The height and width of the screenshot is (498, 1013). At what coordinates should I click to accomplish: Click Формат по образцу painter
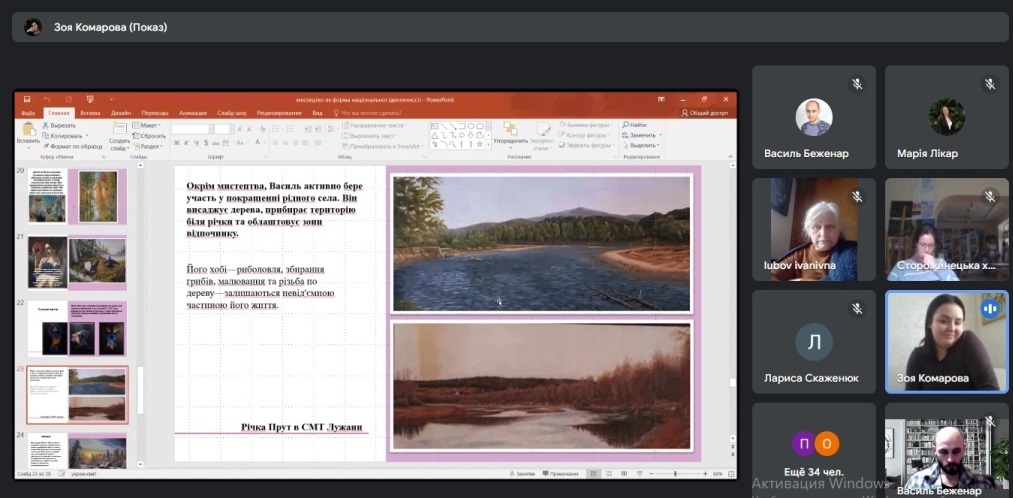pos(72,146)
